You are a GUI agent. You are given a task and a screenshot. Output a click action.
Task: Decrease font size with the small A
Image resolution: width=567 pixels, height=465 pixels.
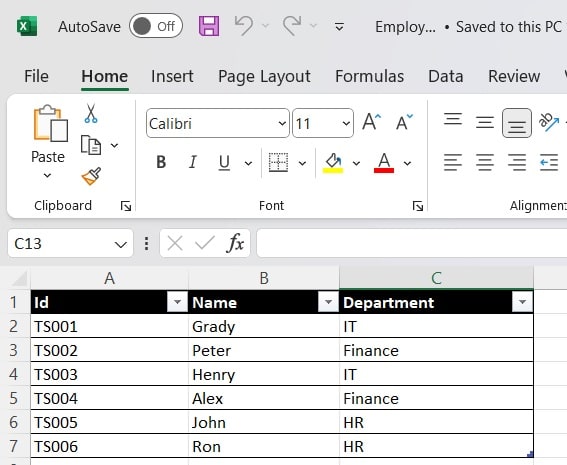pyautogui.click(x=405, y=122)
